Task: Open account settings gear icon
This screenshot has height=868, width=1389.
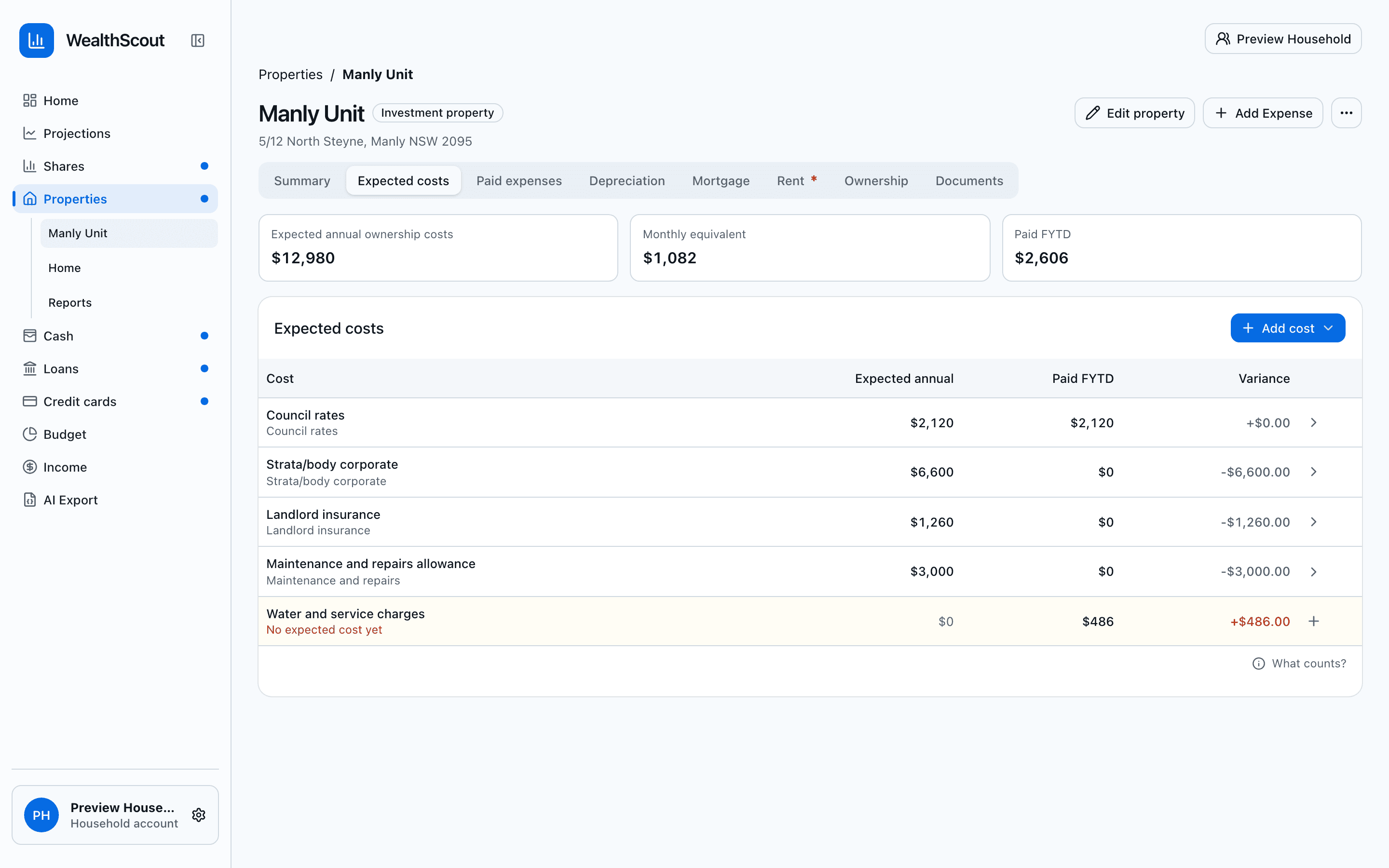Action: coord(199,814)
